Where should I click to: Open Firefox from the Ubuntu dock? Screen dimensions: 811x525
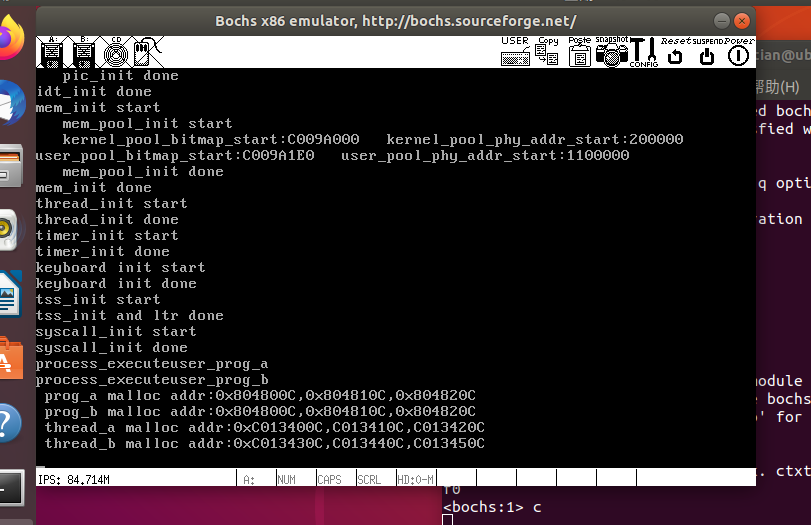click(10, 39)
